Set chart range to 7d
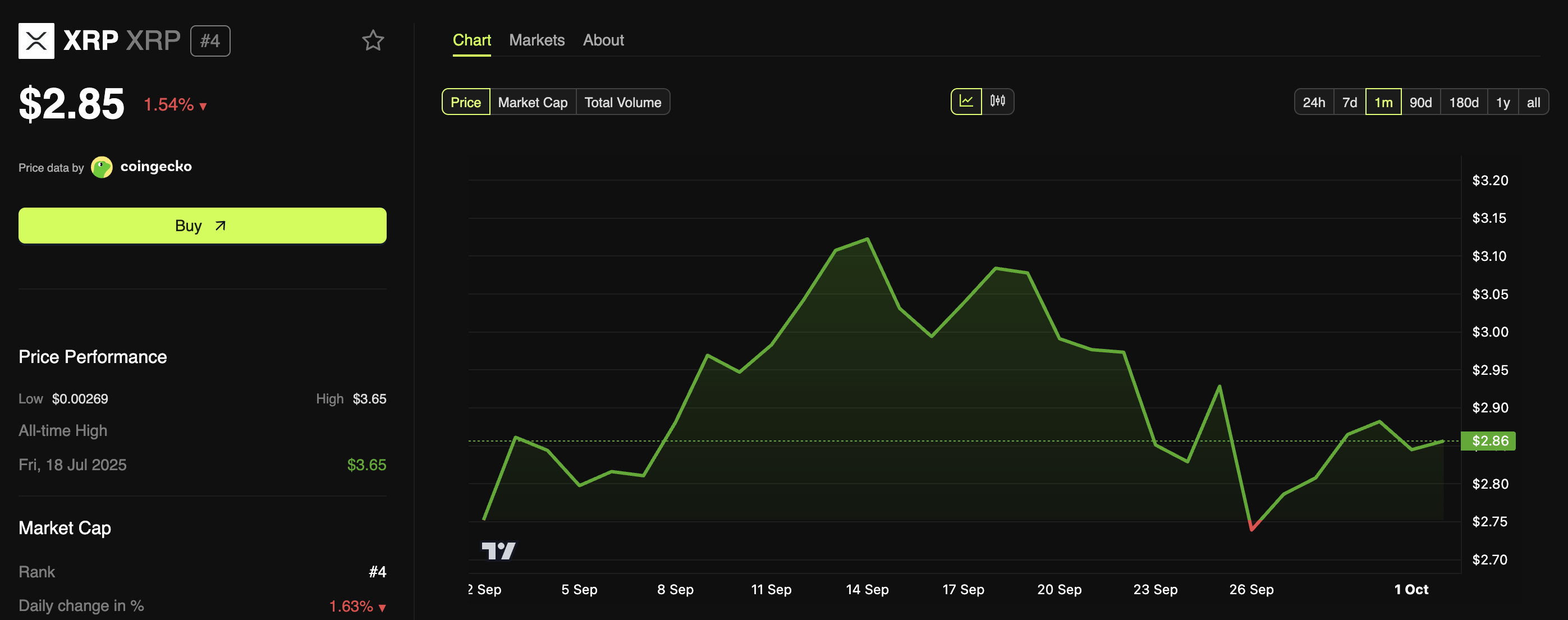 tap(1349, 102)
